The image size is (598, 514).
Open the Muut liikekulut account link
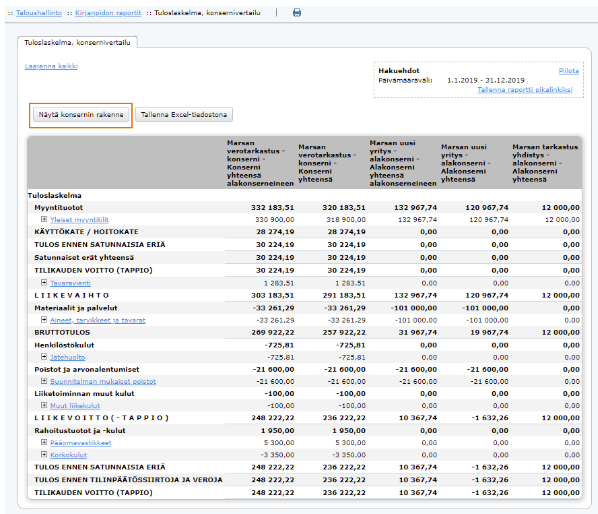coord(75,406)
